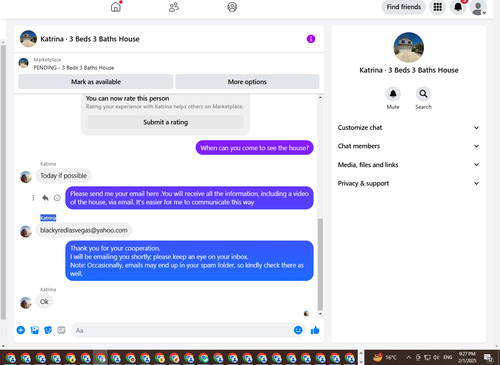Open volume speaker icon in system tray
This screenshot has width=500, height=365.
pos(436,357)
